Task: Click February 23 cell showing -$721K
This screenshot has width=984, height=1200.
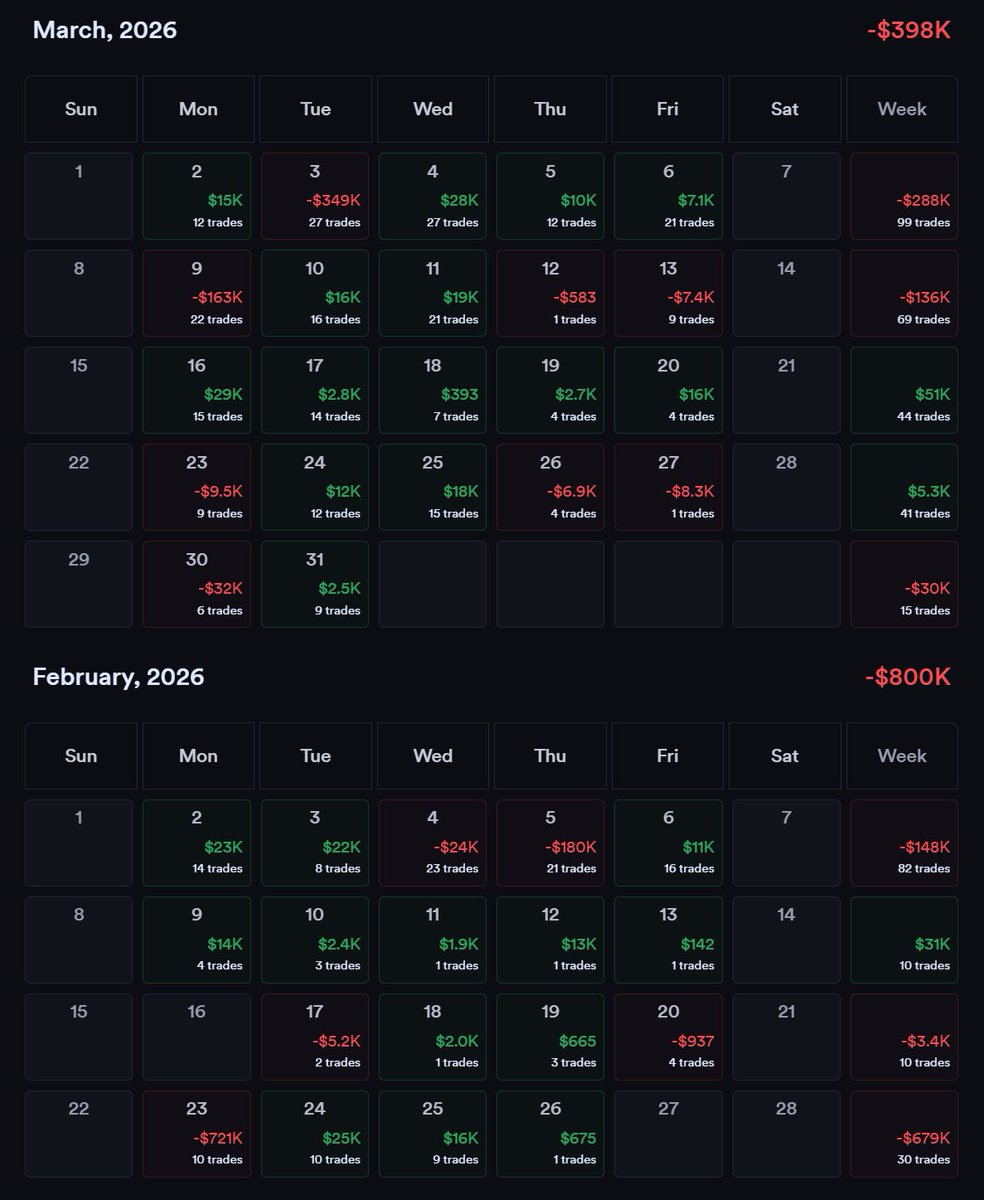Action: (197, 1134)
